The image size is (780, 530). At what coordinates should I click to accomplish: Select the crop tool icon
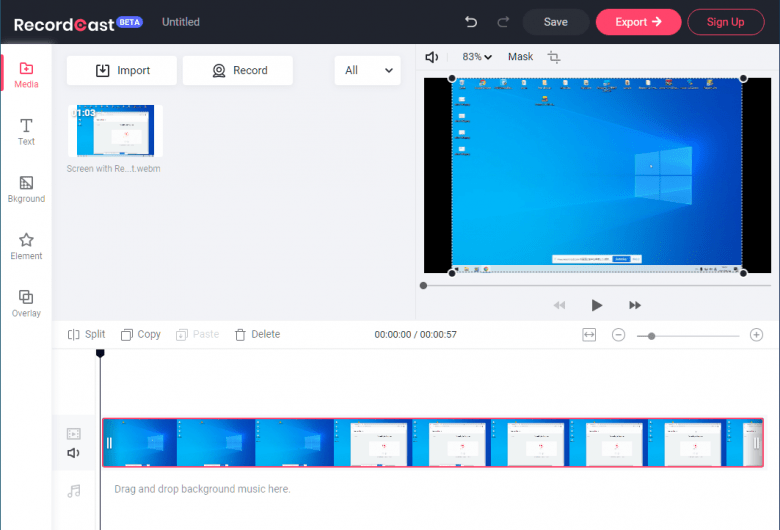[554, 57]
